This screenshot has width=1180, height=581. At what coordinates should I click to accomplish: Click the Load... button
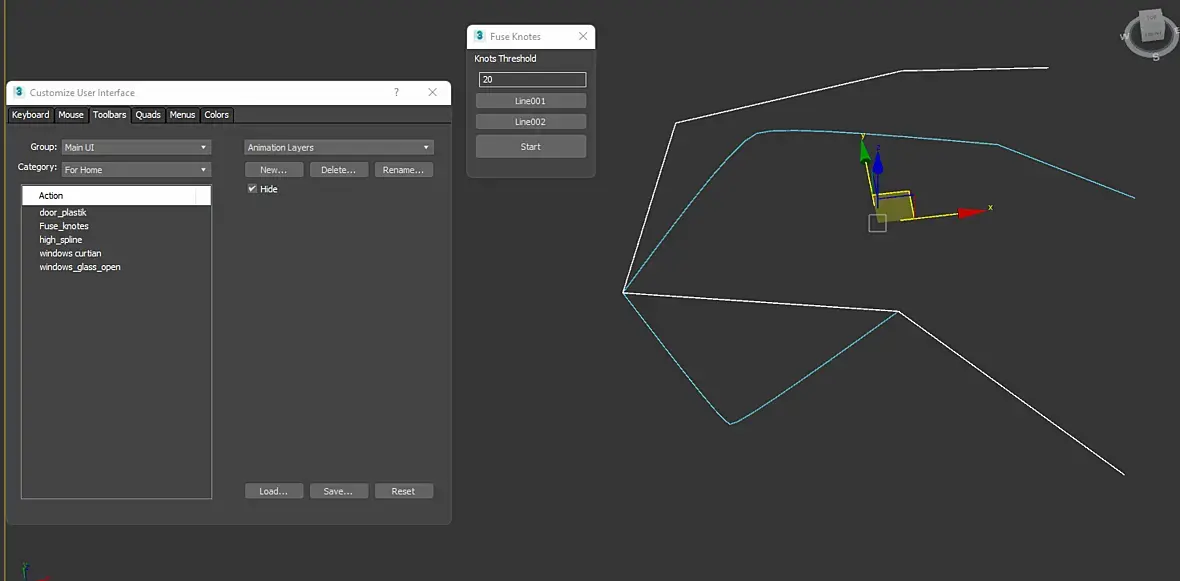[274, 491]
